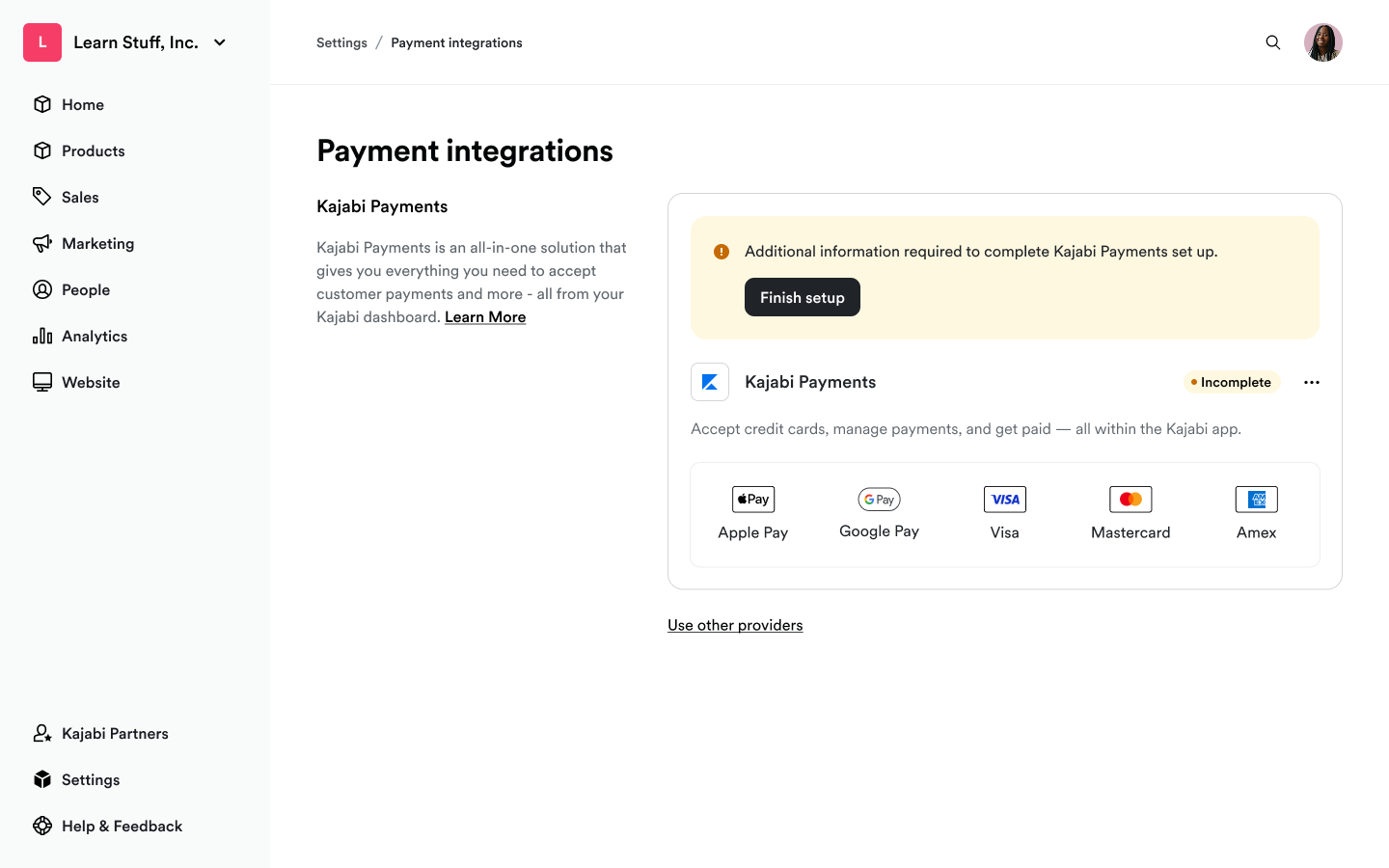The width and height of the screenshot is (1389, 868).
Task: Click the left-column Kajabi Payments heading
Action: 382,206
